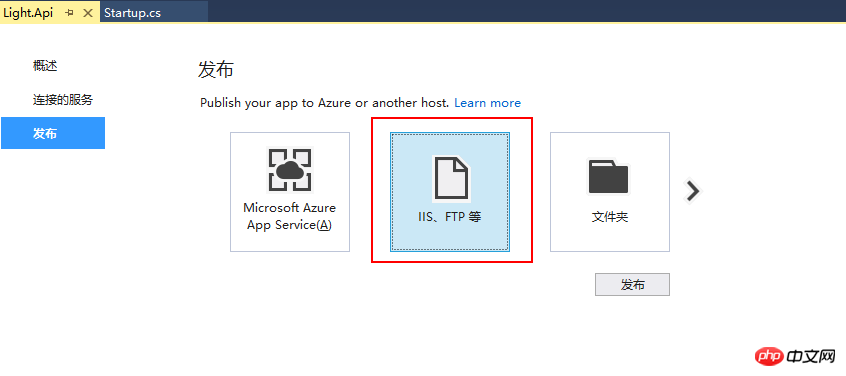This screenshot has width=846, height=376.
Task: Open the Learn more link
Action: [488, 103]
